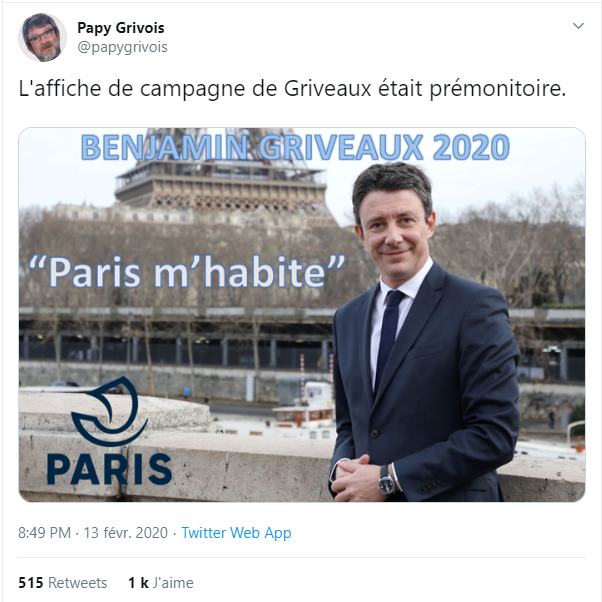View the 1 k J'aime list

tap(161, 582)
